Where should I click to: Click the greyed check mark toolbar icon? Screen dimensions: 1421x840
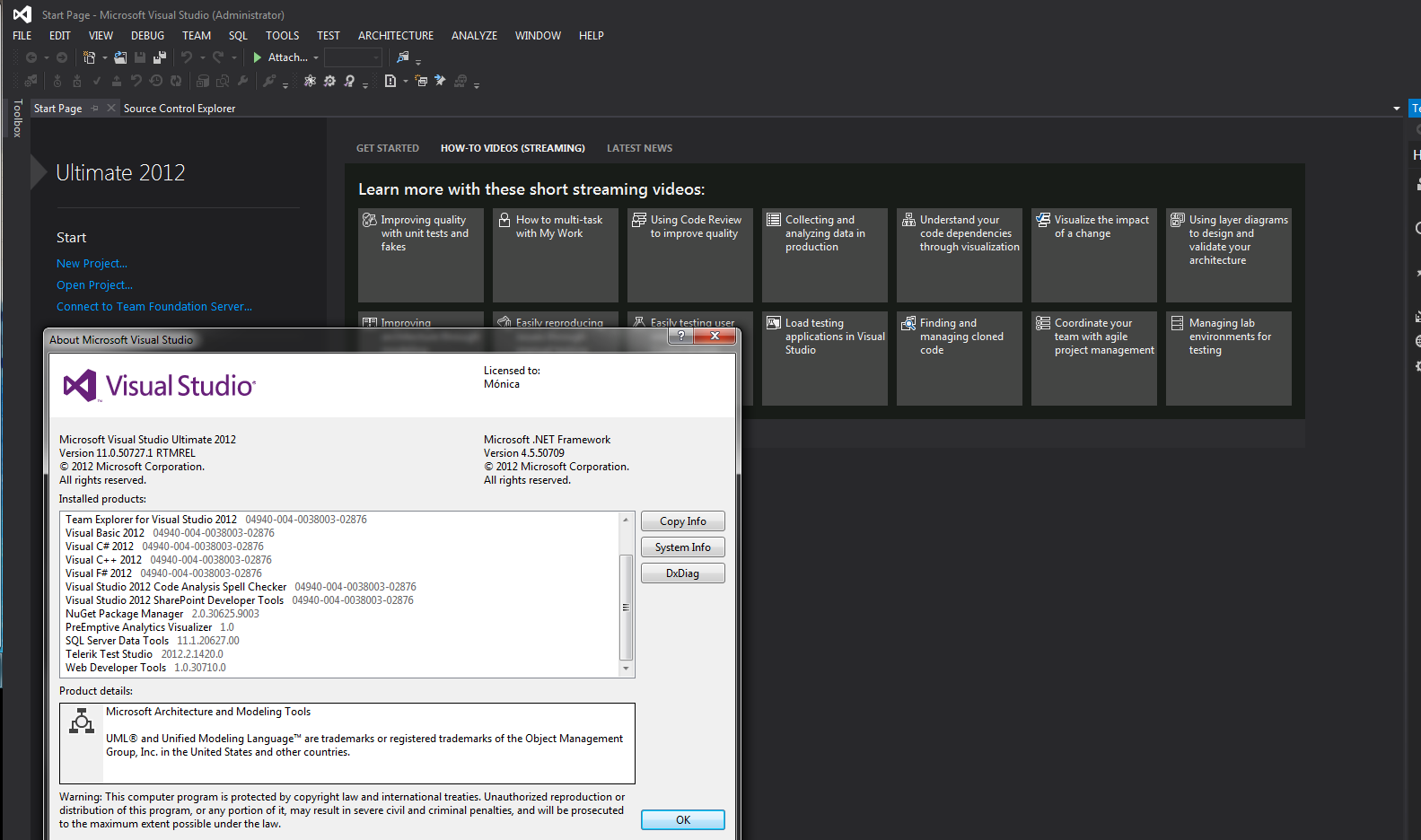point(97,81)
